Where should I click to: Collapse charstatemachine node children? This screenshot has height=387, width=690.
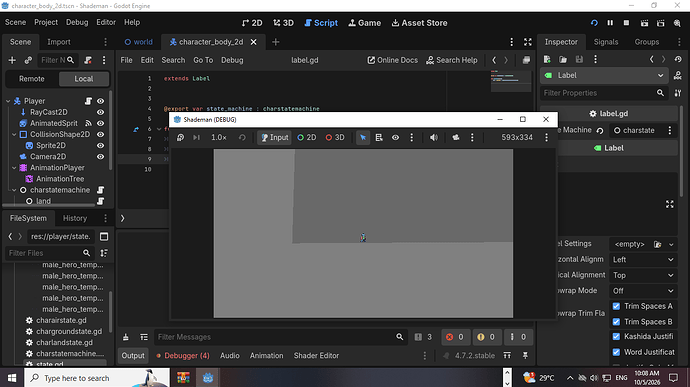pyautogui.click(x=14, y=190)
